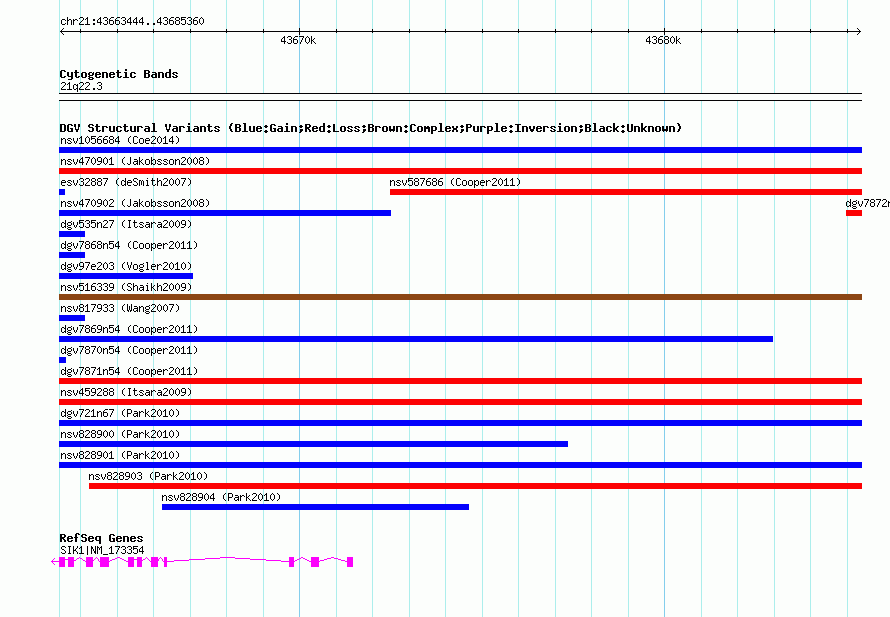
Task: Click the nsv817933 (Wang2007) label
Action: [x=120, y=308]
